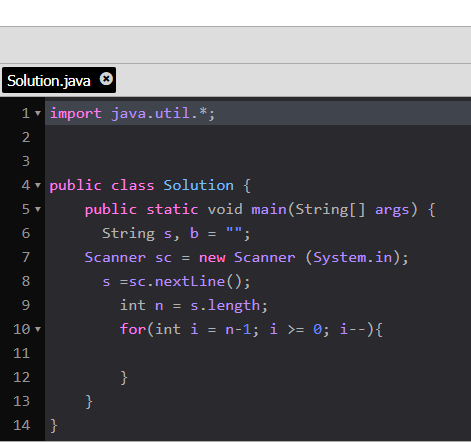Collapse the Solution class at line 4
The height and width of the screenshot is (444, 471).
38,185
